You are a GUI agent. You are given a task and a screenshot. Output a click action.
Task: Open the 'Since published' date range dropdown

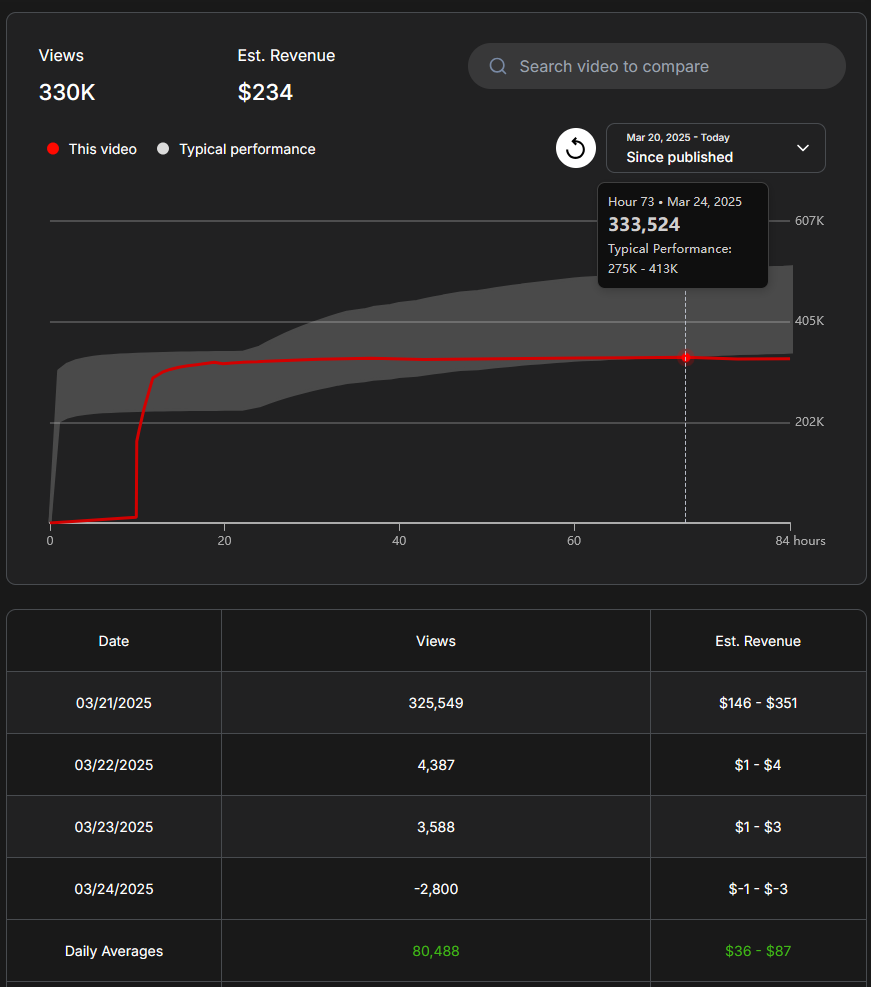pos(715,148)
